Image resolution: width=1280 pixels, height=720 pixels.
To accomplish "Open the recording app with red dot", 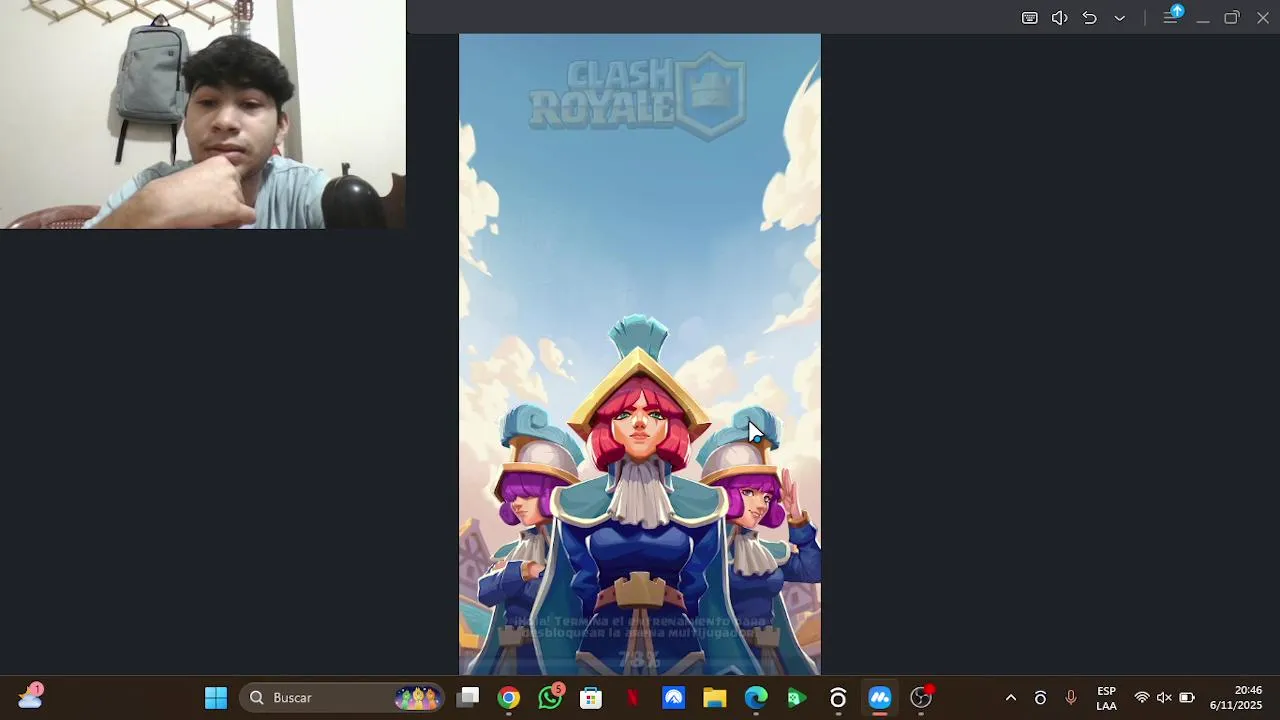I will pos(921,697).
